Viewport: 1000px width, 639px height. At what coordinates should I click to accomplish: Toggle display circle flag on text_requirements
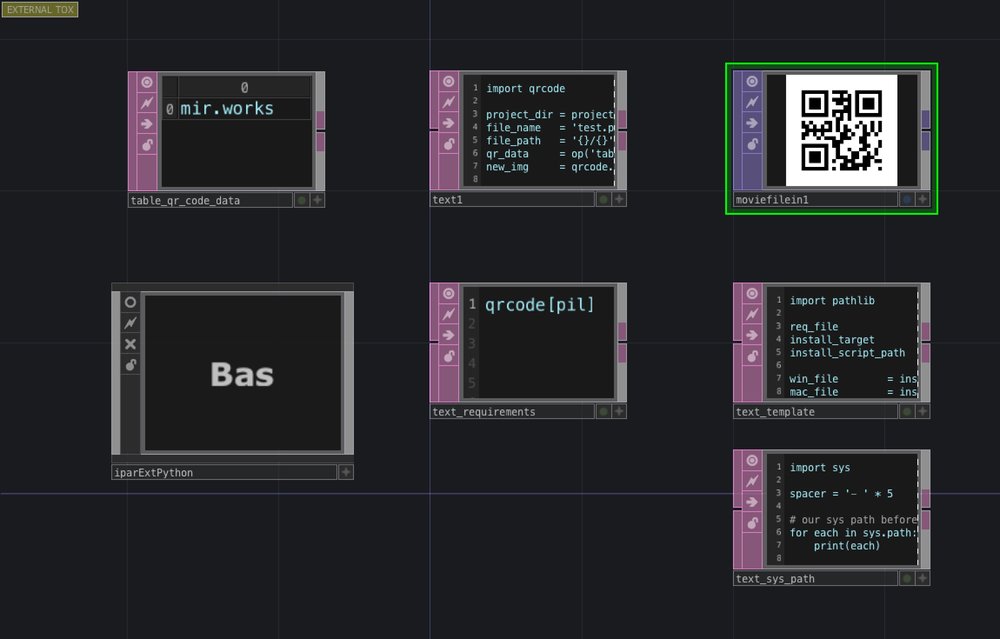pos(603,411)
